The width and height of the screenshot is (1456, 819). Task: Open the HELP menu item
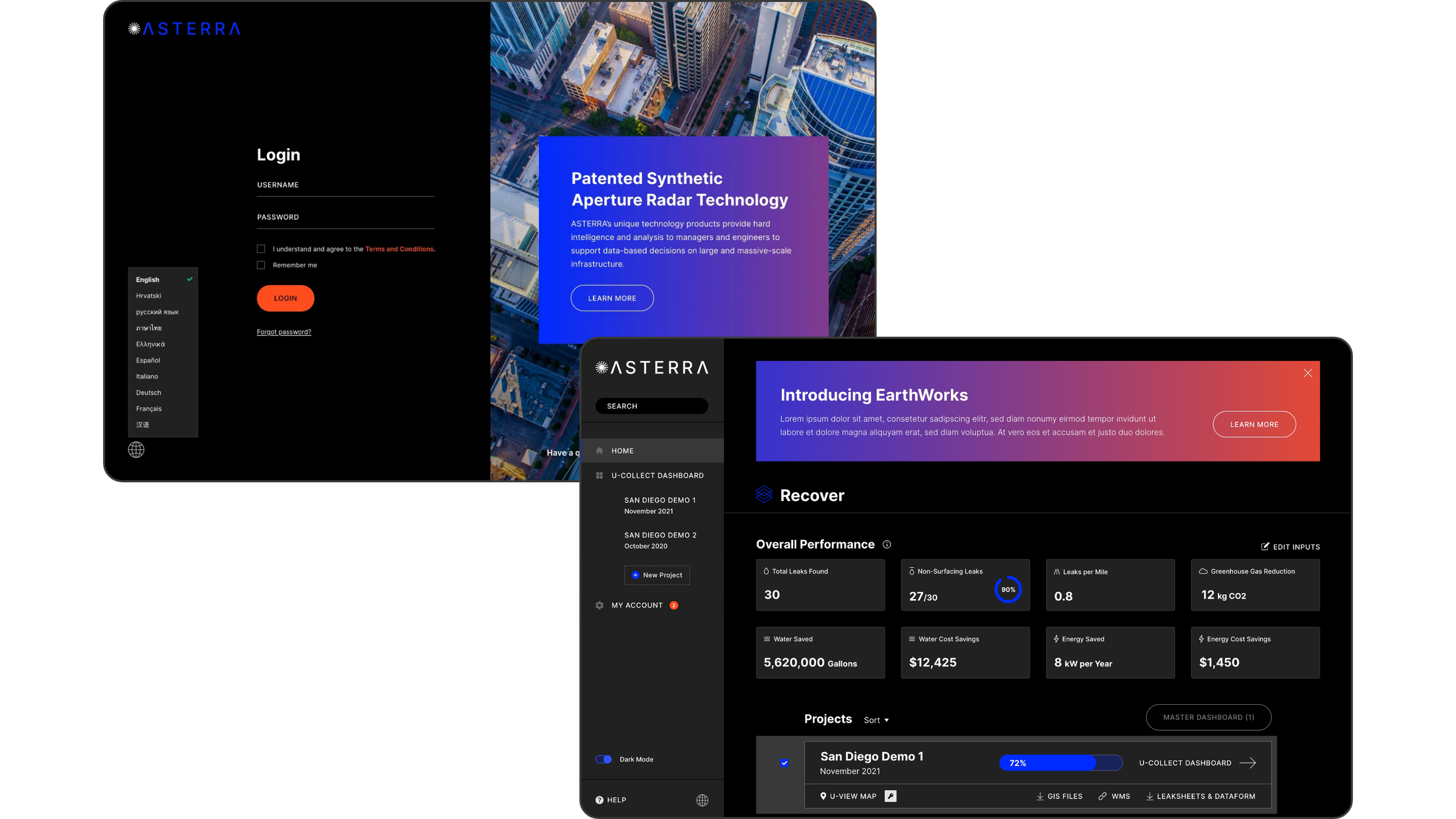click(614, 800)
